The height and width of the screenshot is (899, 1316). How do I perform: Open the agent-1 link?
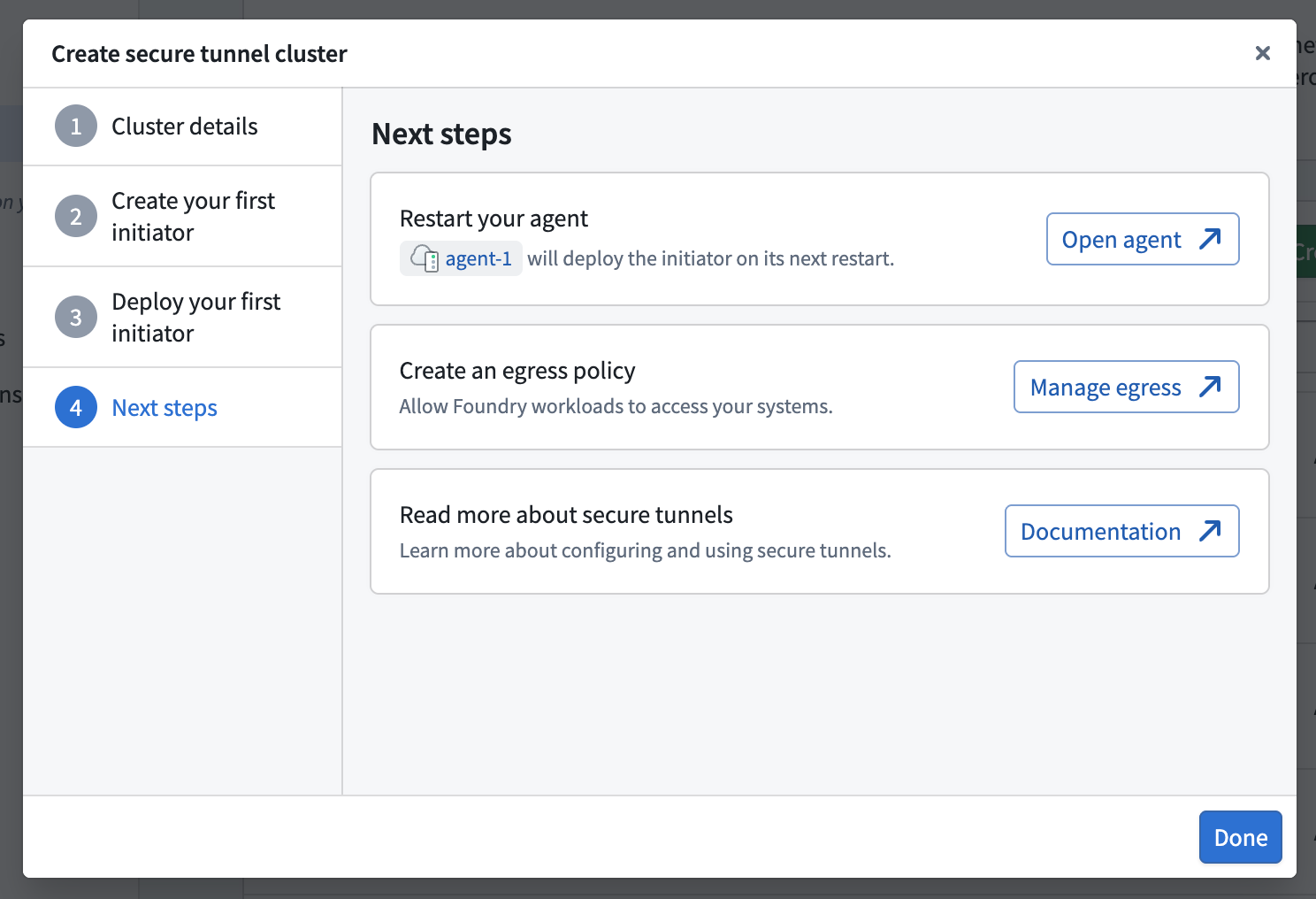(x=478, y=258)
